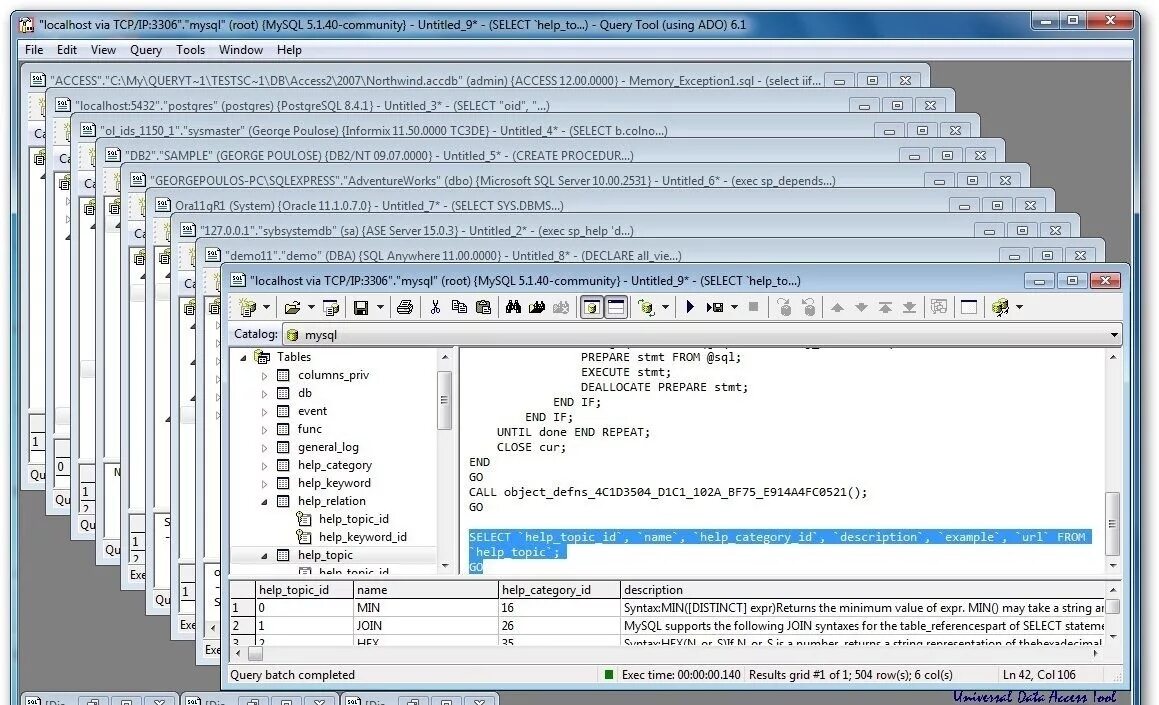Click the Find binoculars icon
The width and height of the screenshot is (1159, 705).
(x=513, y=307)
